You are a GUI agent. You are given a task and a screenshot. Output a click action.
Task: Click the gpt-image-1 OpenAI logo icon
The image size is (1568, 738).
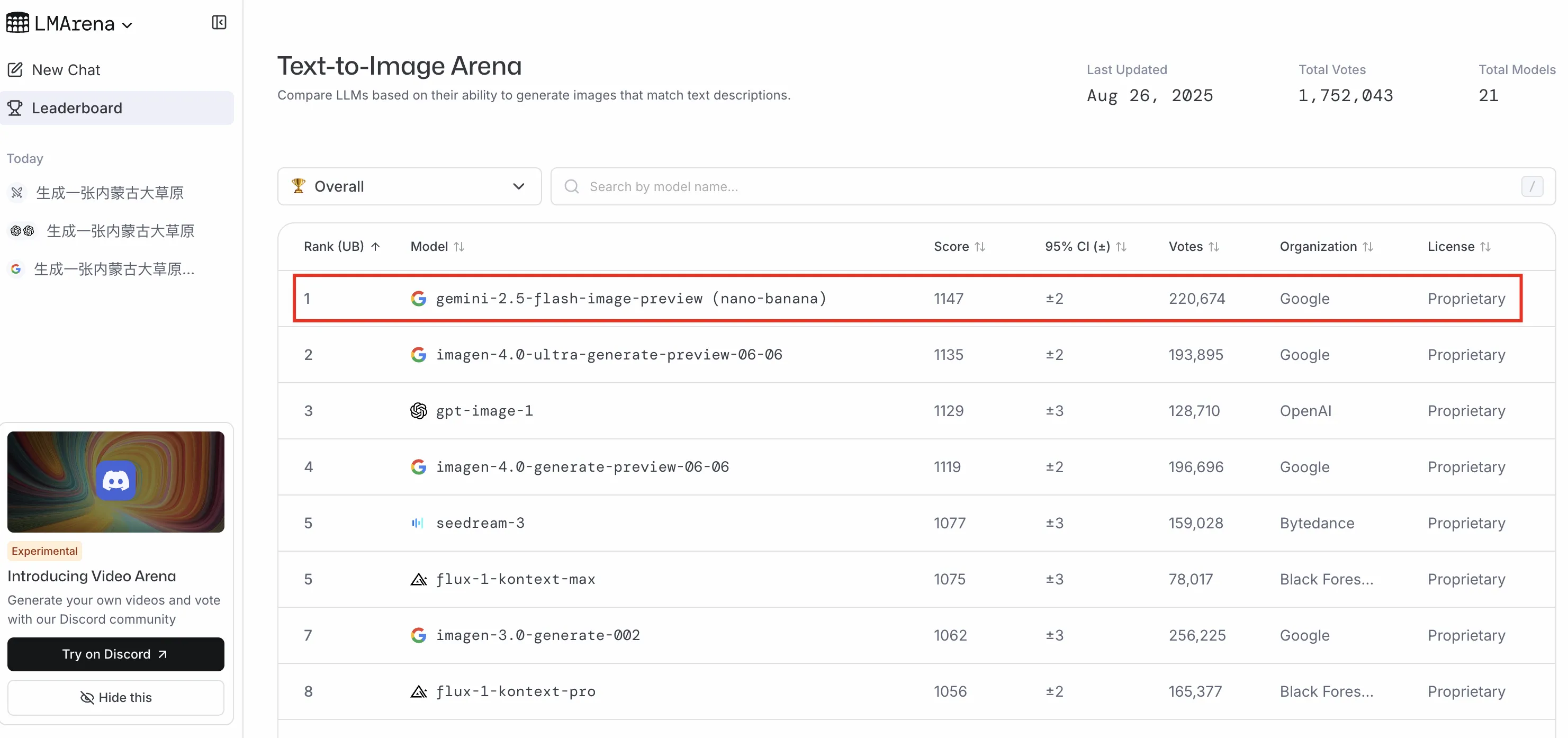point(418,411)
